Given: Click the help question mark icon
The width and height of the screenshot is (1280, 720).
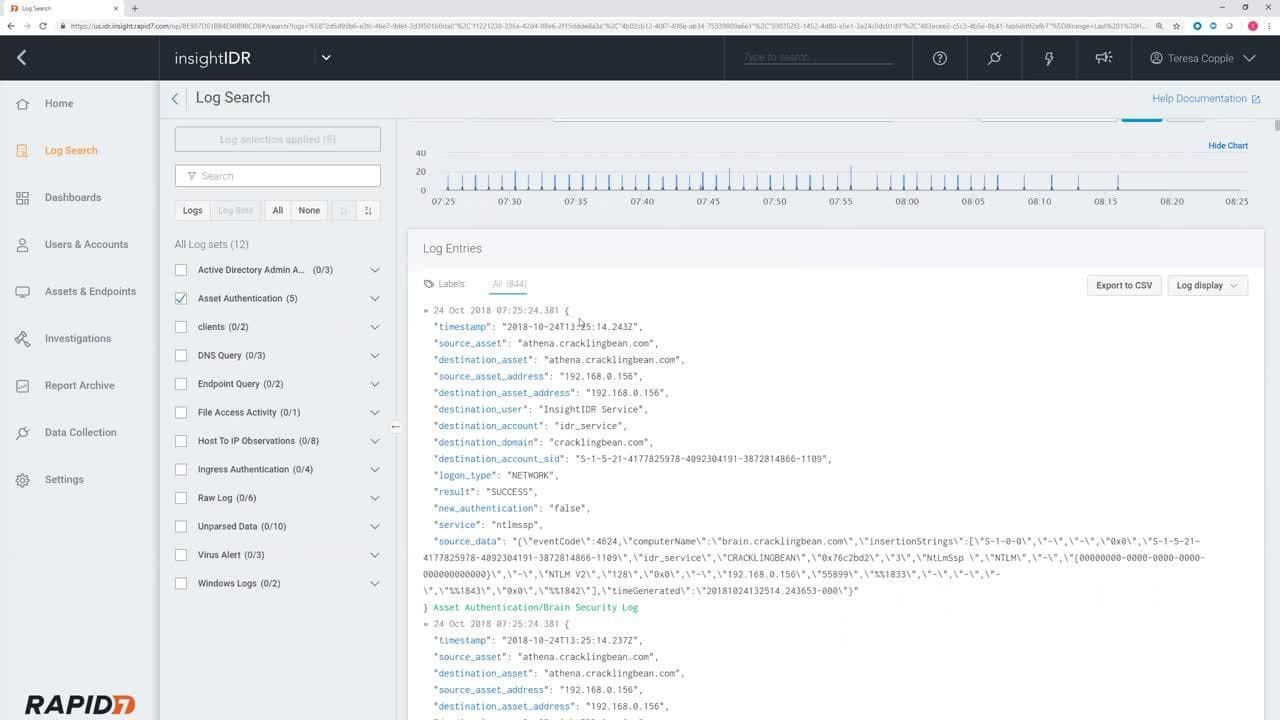Looking at the screenshot, I should tap(939, 58).
